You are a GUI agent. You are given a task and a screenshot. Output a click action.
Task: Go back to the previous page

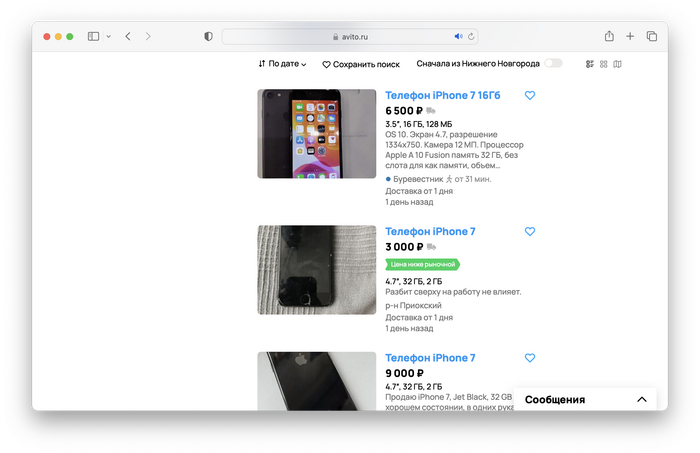click(x=128, y=37)
